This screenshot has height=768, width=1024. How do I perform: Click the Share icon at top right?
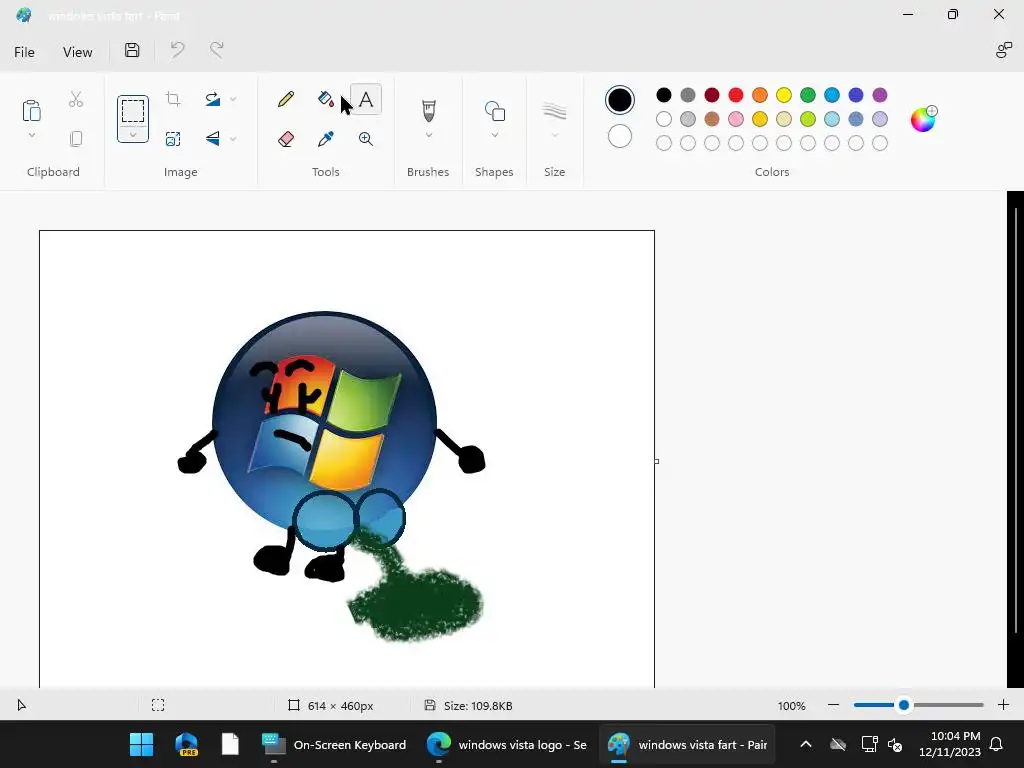click(x=1003, y=50)
